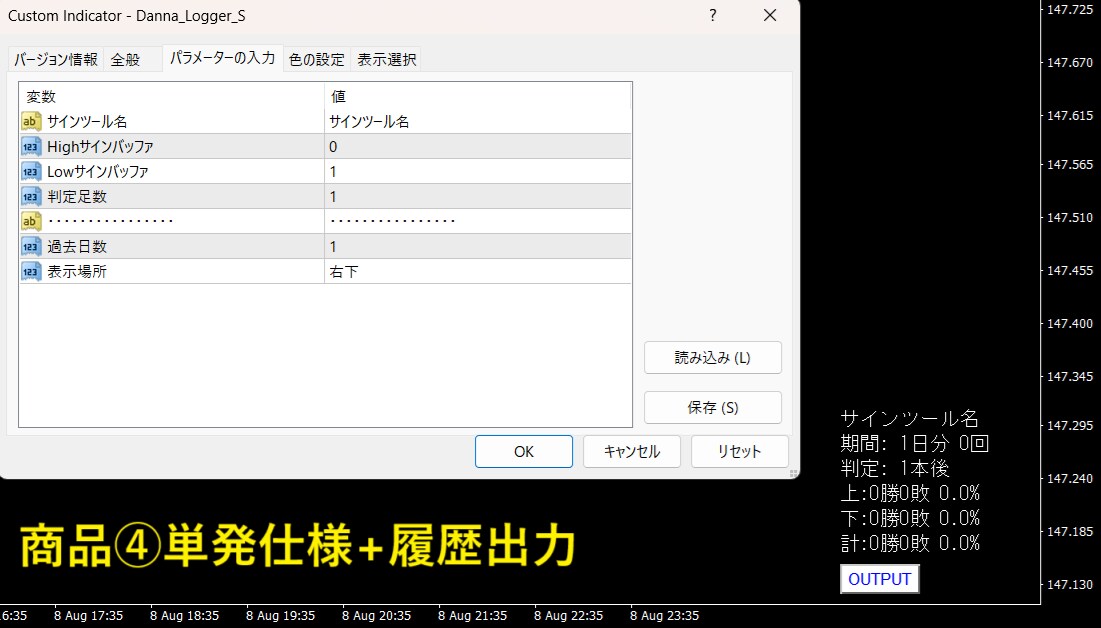
Task: Select the 表示場所 variable name
Action: coord(77,271)
